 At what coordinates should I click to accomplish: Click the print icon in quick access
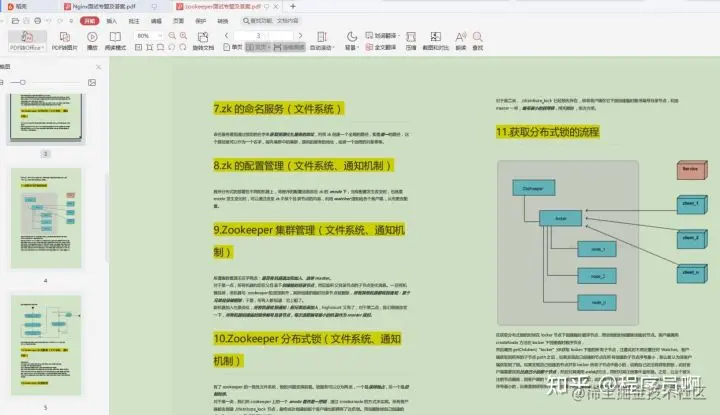(x=38, y=21)
